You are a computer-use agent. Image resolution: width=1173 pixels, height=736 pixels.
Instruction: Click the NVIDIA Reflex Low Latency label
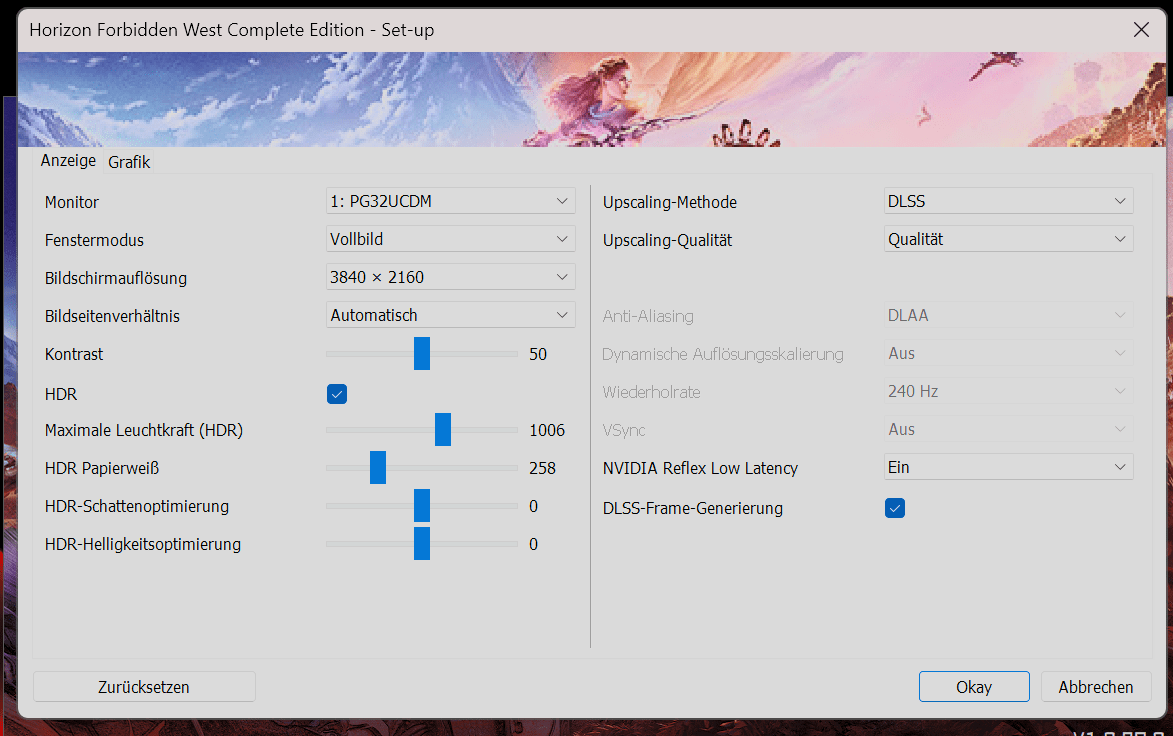click(700, 468)
